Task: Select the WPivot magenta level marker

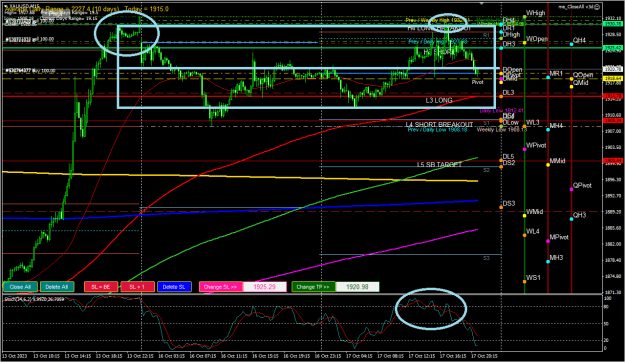Action: 525,149
